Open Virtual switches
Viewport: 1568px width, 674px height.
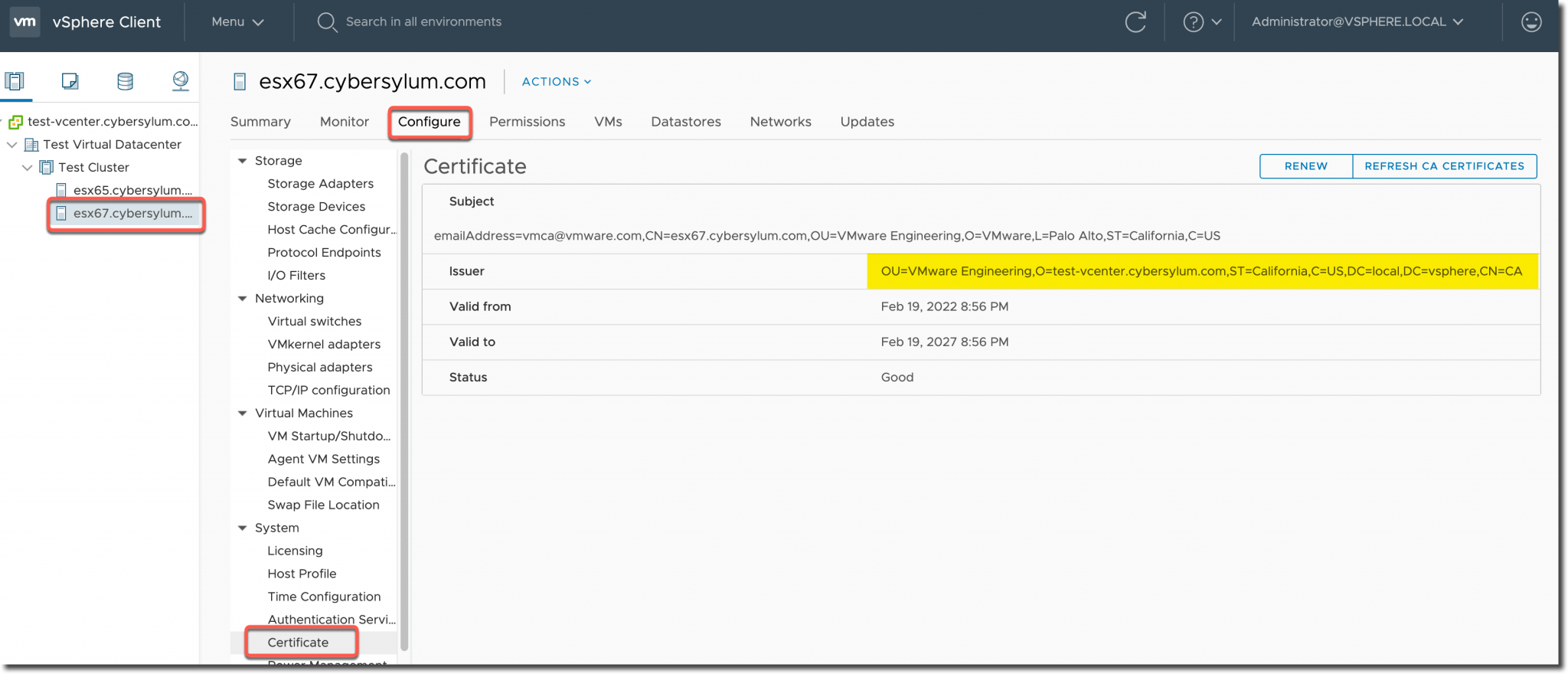click(315, 322)
